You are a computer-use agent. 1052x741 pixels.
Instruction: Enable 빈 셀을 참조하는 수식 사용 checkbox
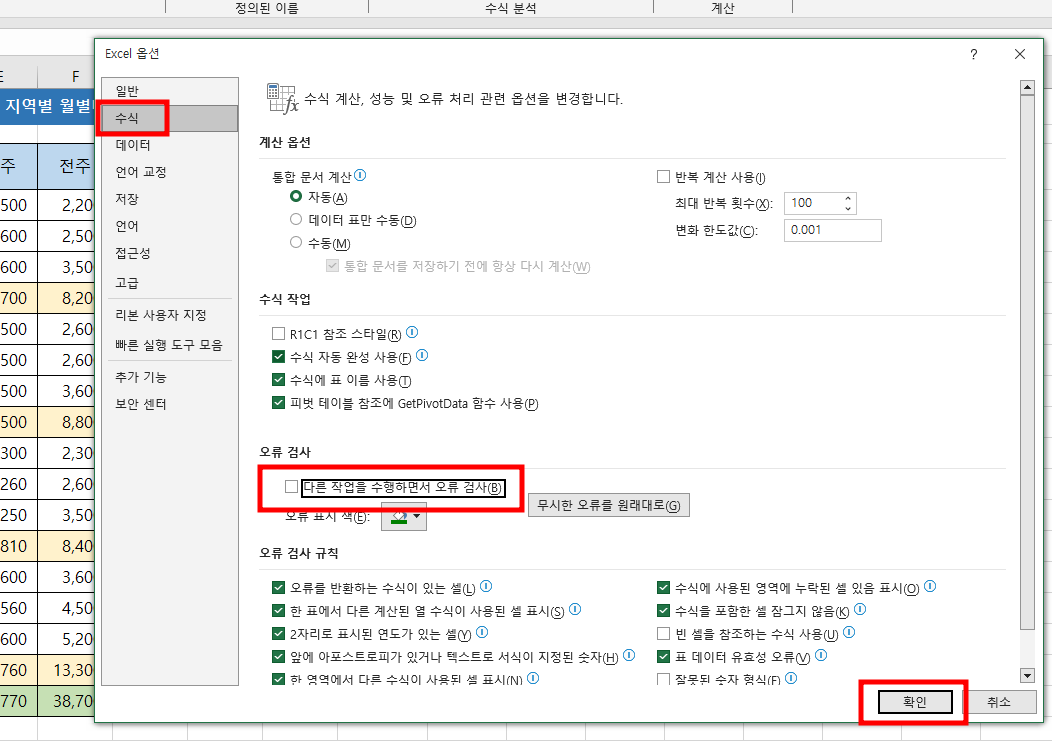[664, 634]
